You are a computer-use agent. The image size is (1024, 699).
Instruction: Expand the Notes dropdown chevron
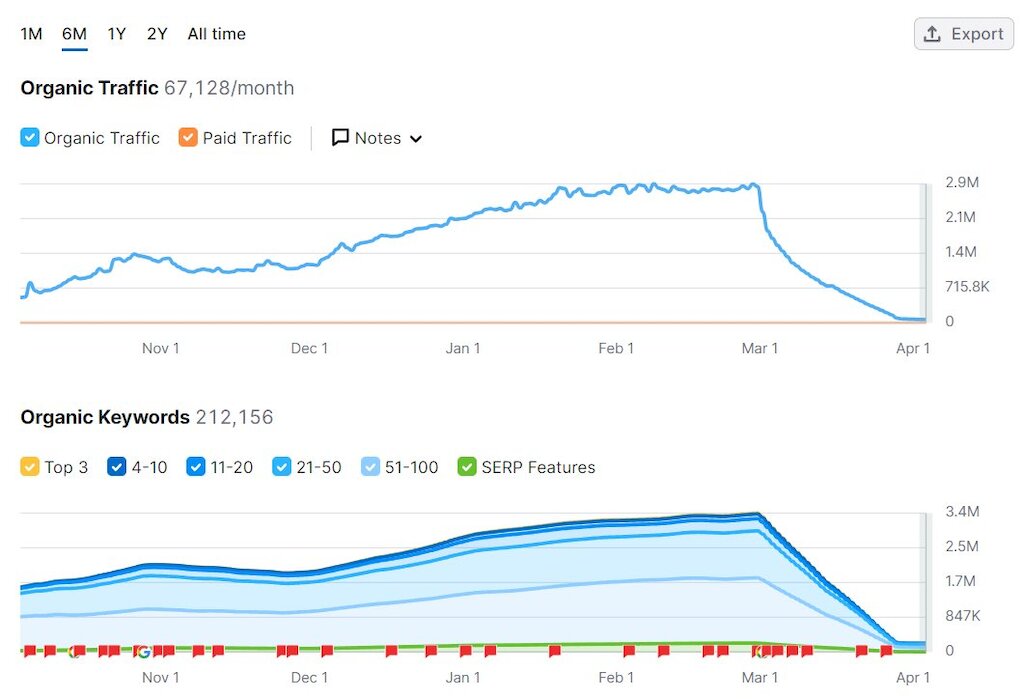point(416,139)
